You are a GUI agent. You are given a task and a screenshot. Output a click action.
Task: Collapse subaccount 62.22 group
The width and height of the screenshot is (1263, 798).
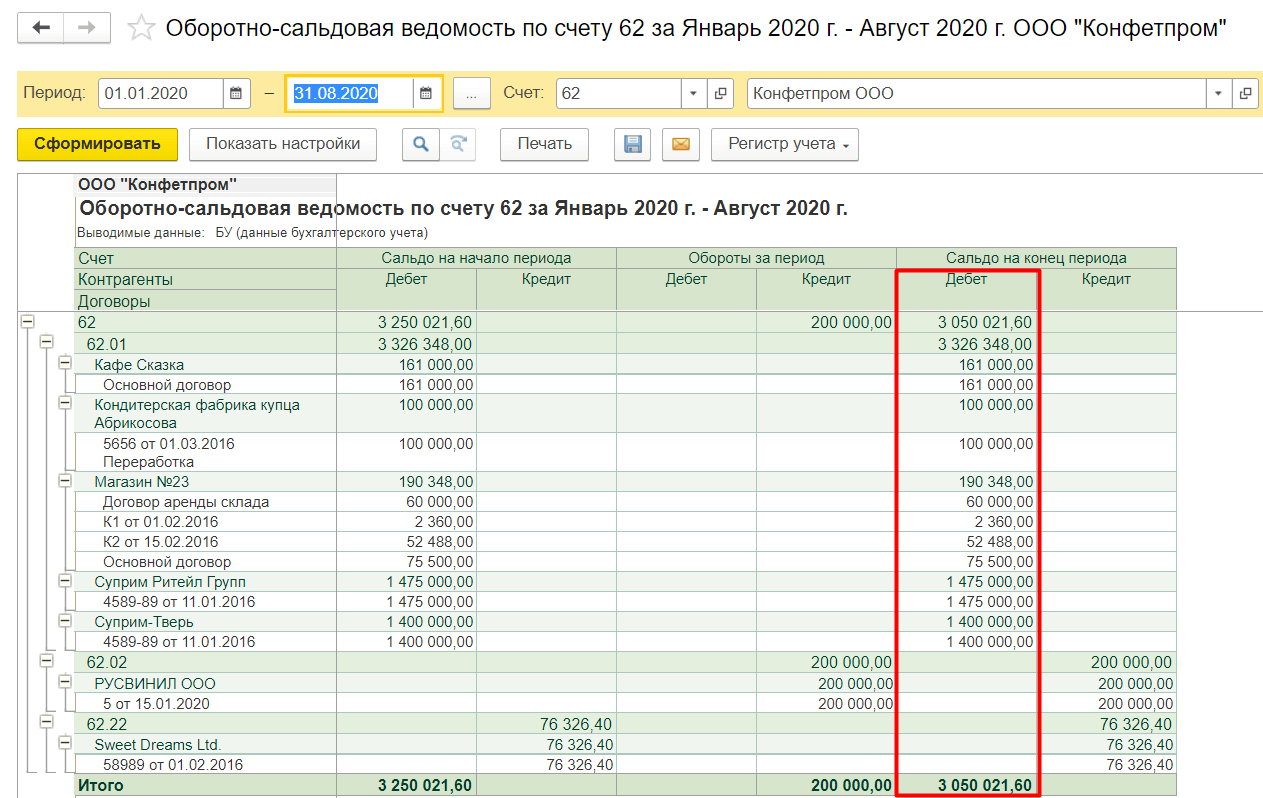pos(46,722)
